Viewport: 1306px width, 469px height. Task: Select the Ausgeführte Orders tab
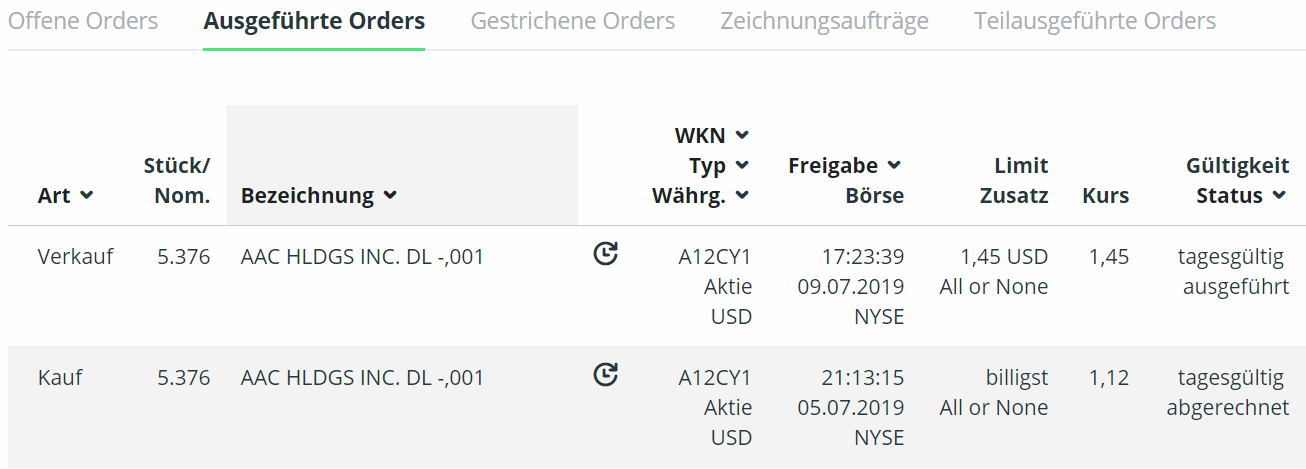pos(314,21)
